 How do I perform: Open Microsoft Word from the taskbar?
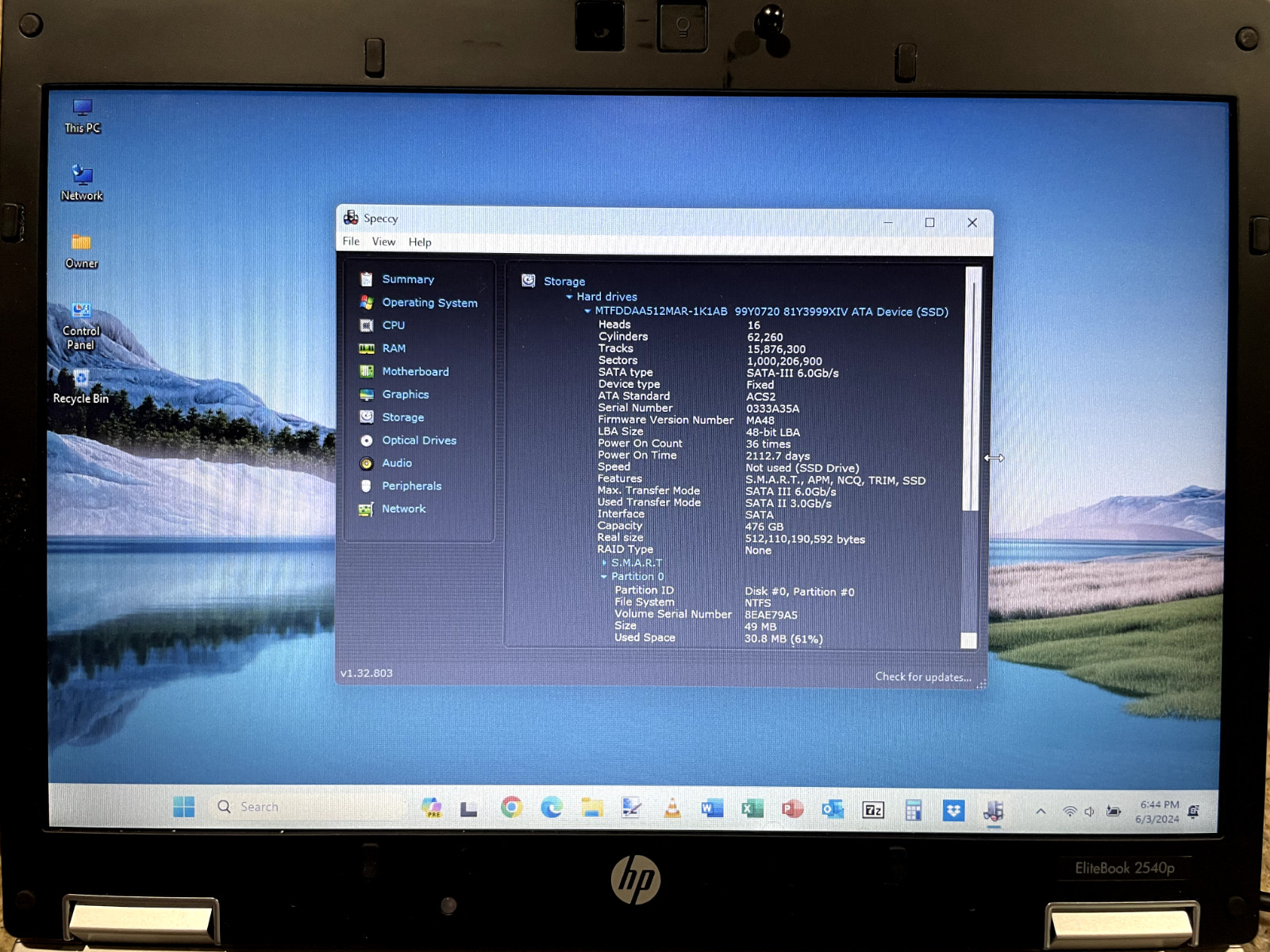pyautogui.click(x=712, y=808)
